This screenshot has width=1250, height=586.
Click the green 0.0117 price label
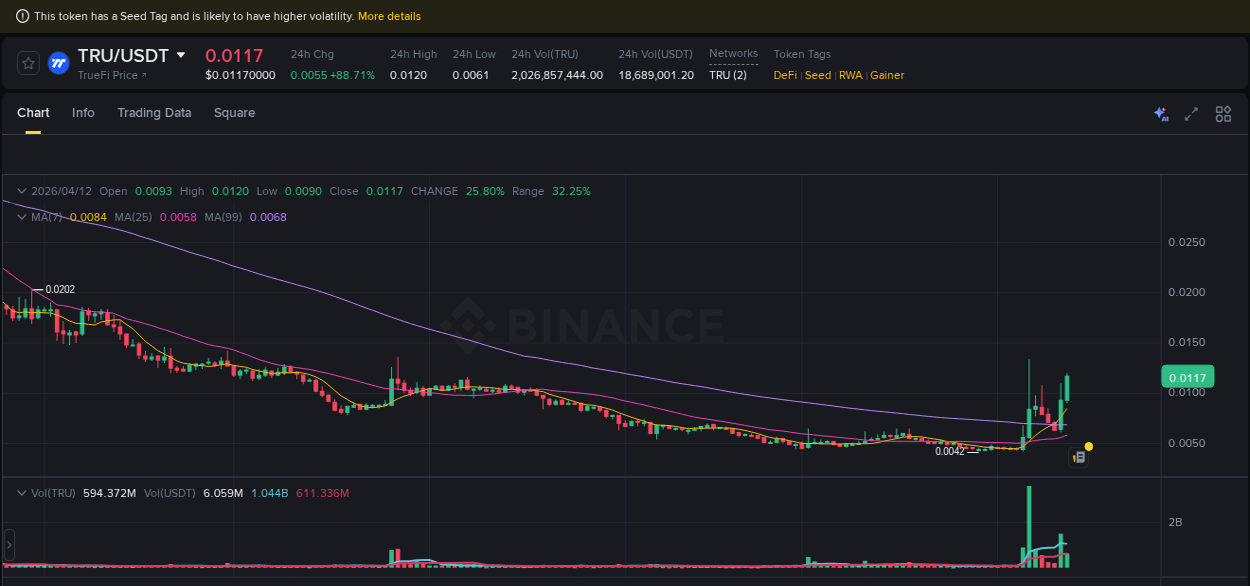point(1187,377)
